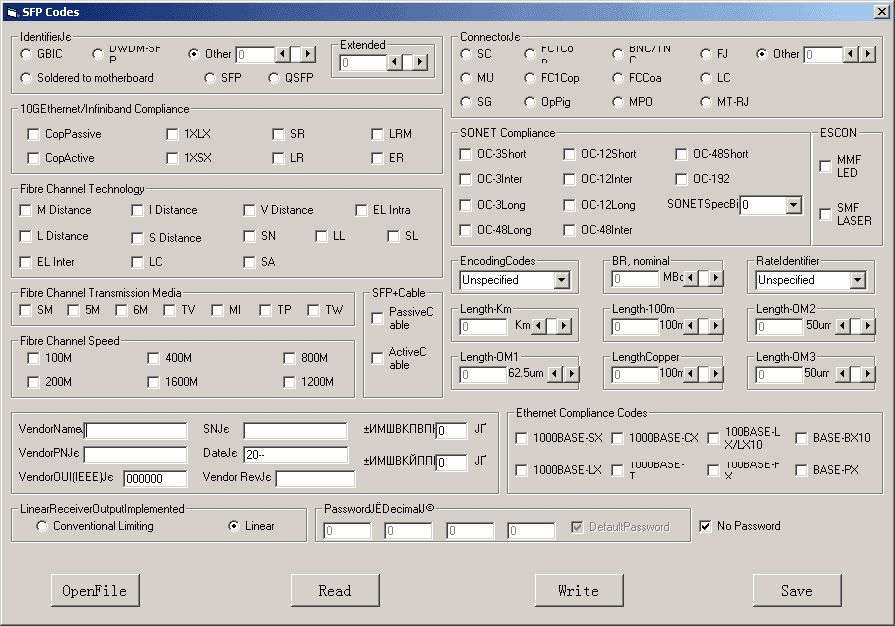Click right arrow of Length-OM3 scrollbar

tap(867, 374)
